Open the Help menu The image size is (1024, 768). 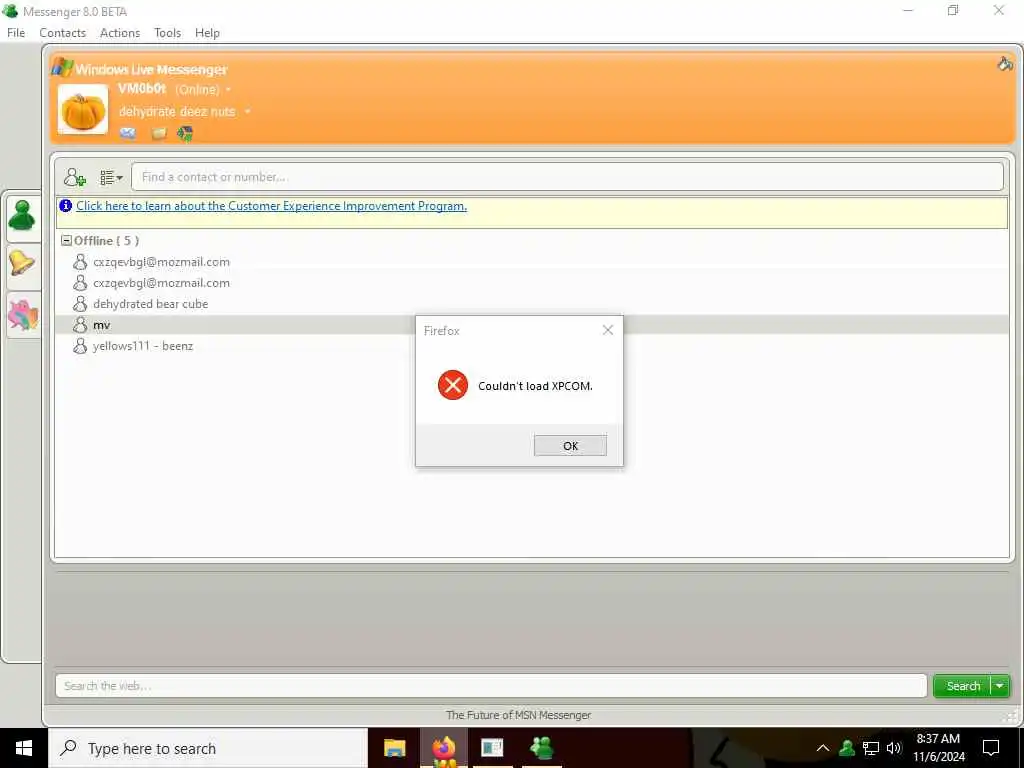coord(207,33)
